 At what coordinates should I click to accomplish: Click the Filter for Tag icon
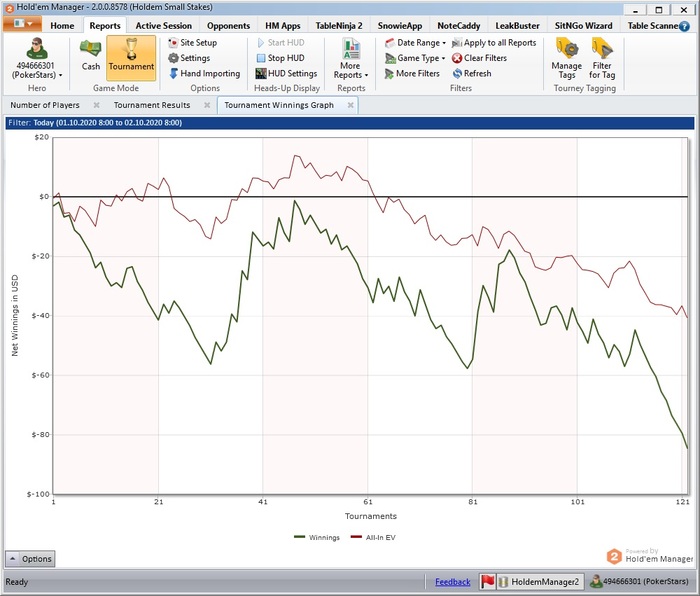pyautogui.click(x=602, y=56)
